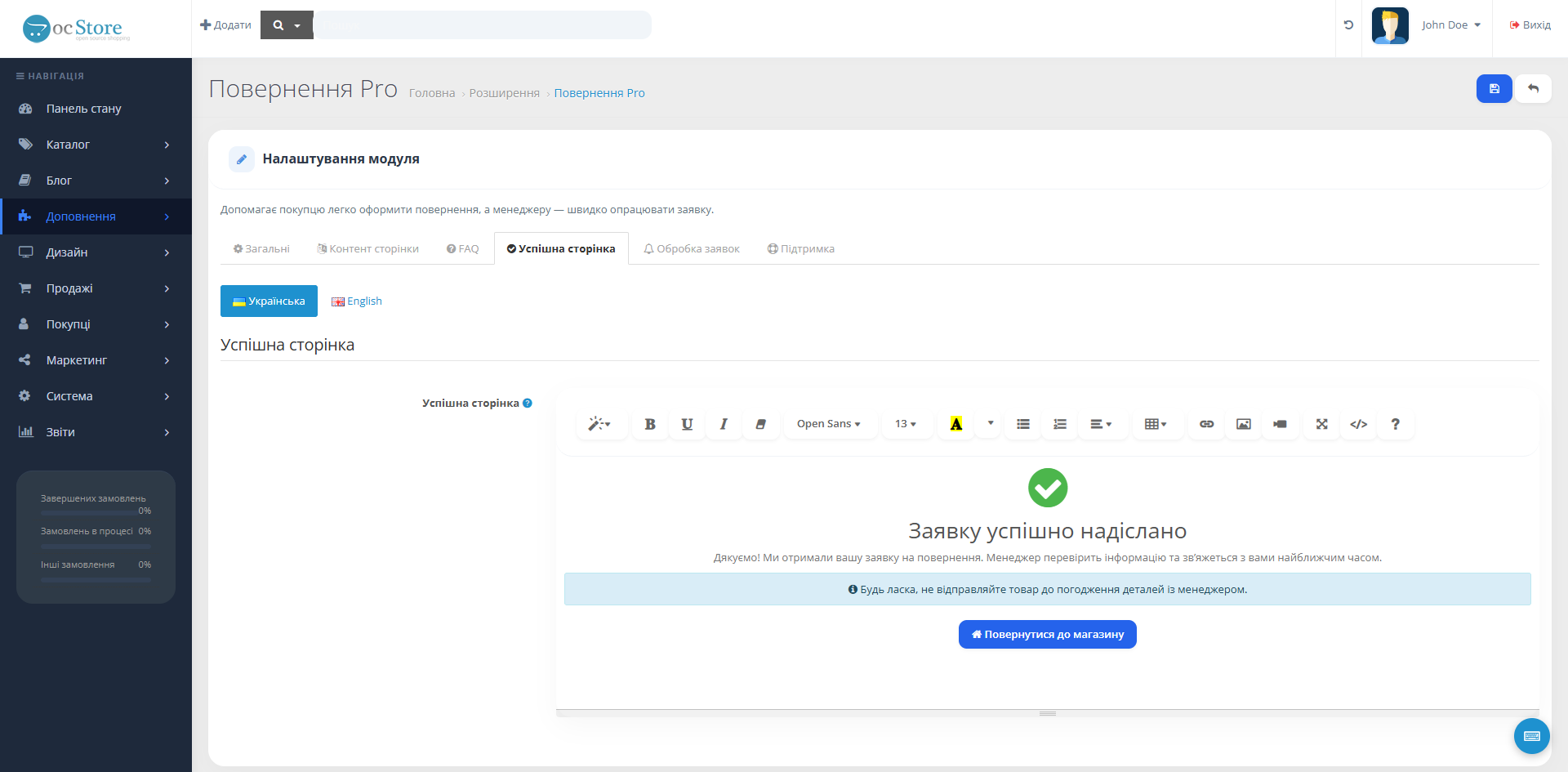1568x772 pixels.
Task: Click the insert link icon
Action: tap(1206, 424)
